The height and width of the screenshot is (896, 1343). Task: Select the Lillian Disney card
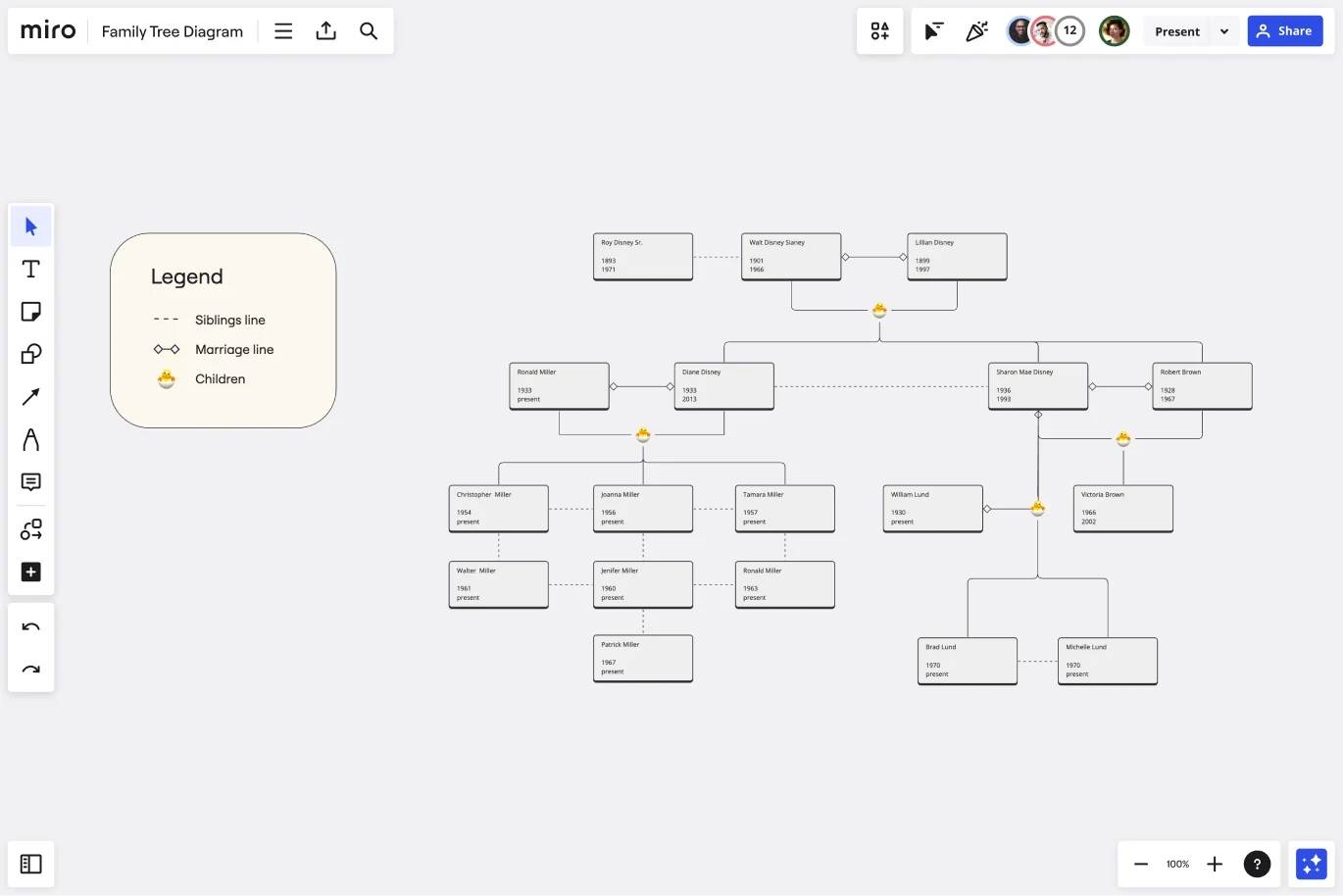[x=957, y=257]
